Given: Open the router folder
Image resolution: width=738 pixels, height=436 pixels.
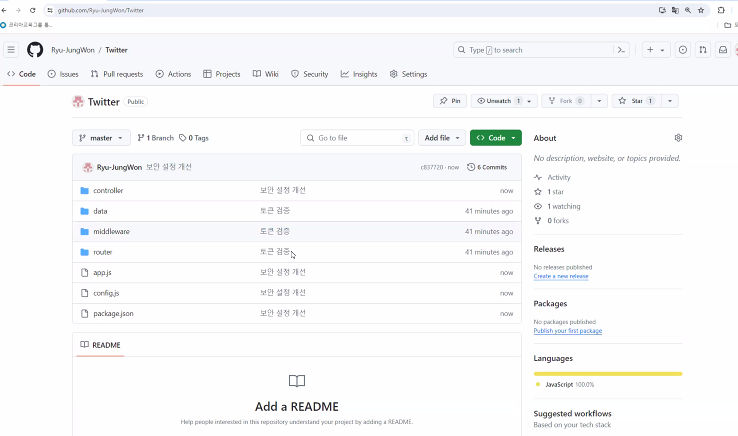Looking at the screenshot, I should (x=103, y=252).
